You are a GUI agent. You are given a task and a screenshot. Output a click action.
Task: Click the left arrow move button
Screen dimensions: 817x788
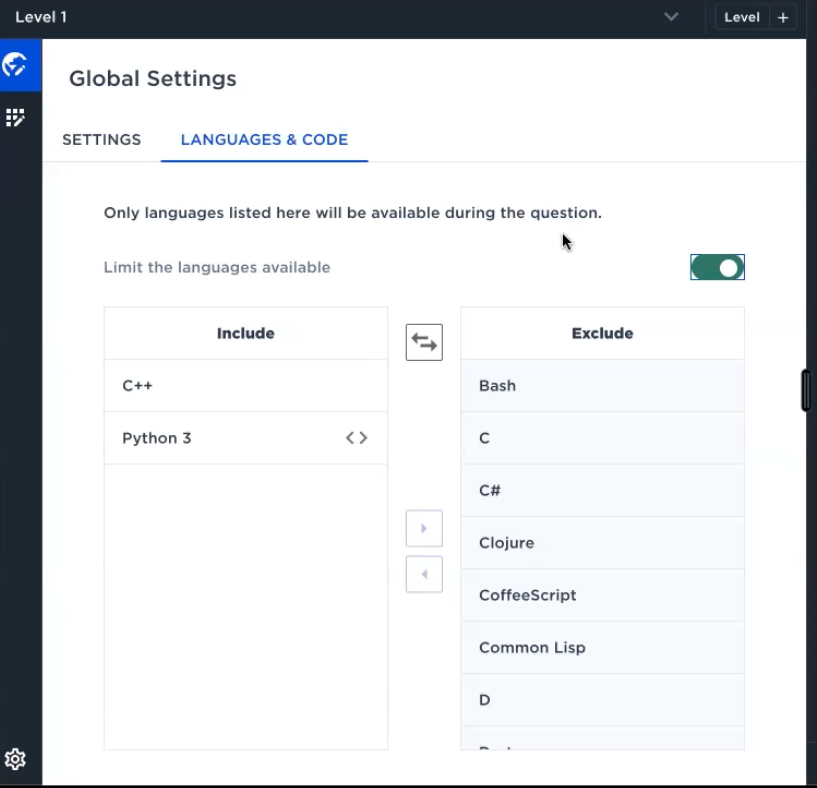tap(424, 574)
